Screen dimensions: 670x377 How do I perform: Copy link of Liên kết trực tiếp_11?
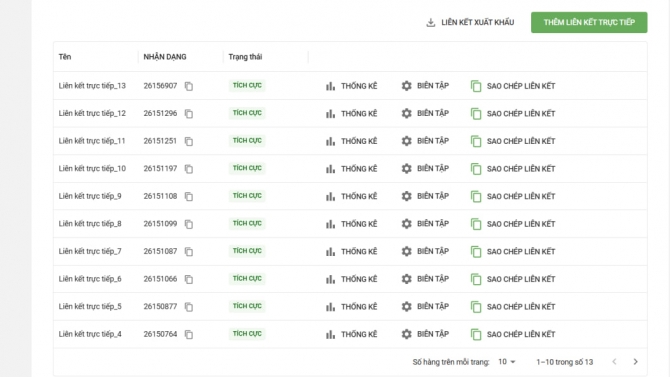click(x=513, y=141)
